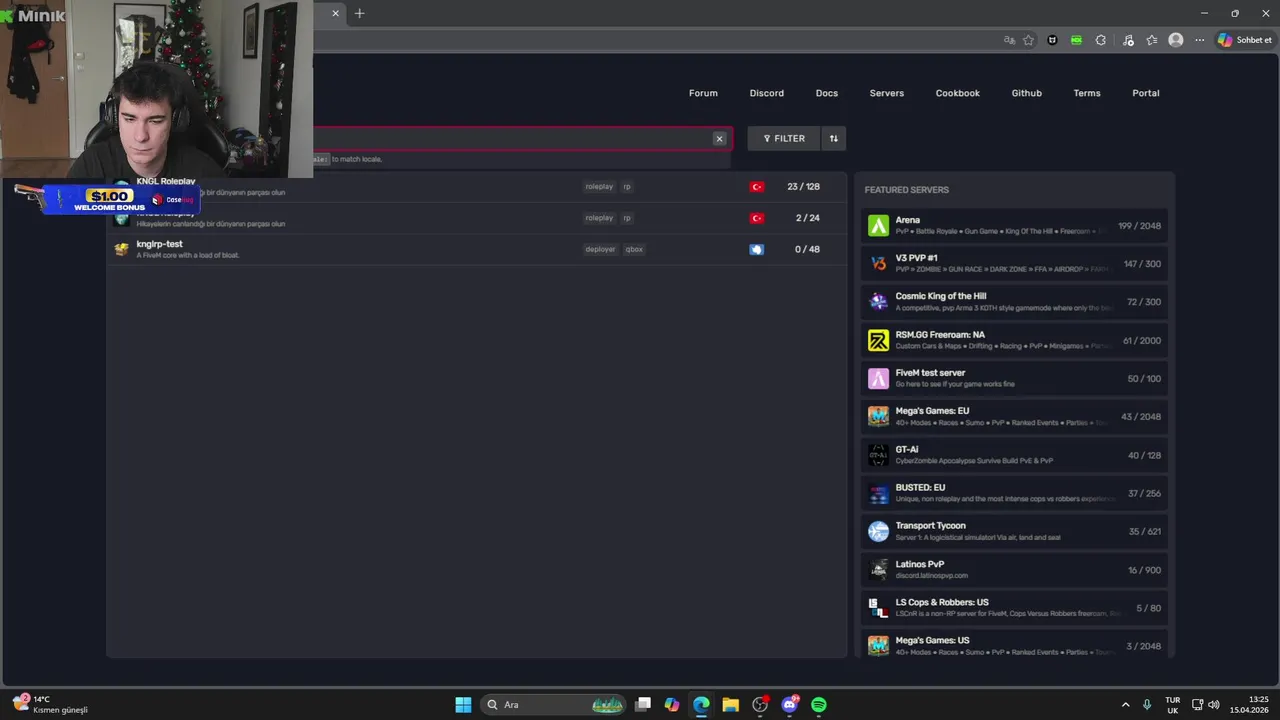
Task: Open Mega's Games: US server
Action: click(x=1014, y=646)
